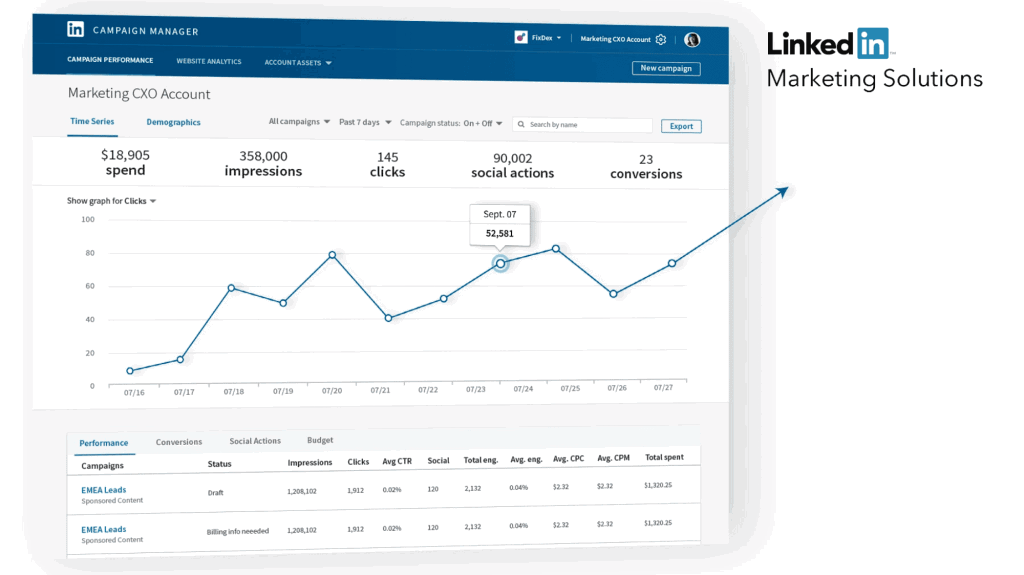Open the All campaigns filter dropdown
The image size is (1024, 575).
(x=299, y=122)
